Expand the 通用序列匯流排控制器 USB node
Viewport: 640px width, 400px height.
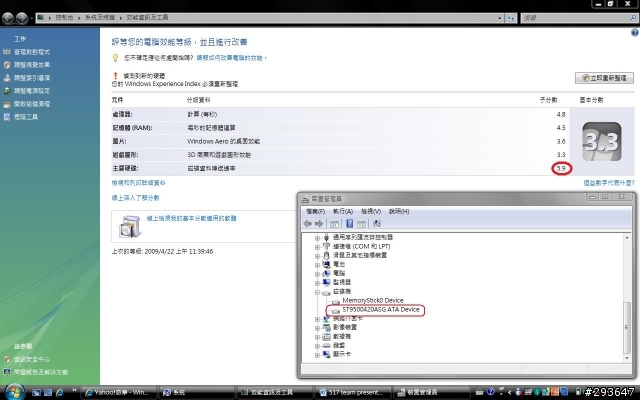318,238
